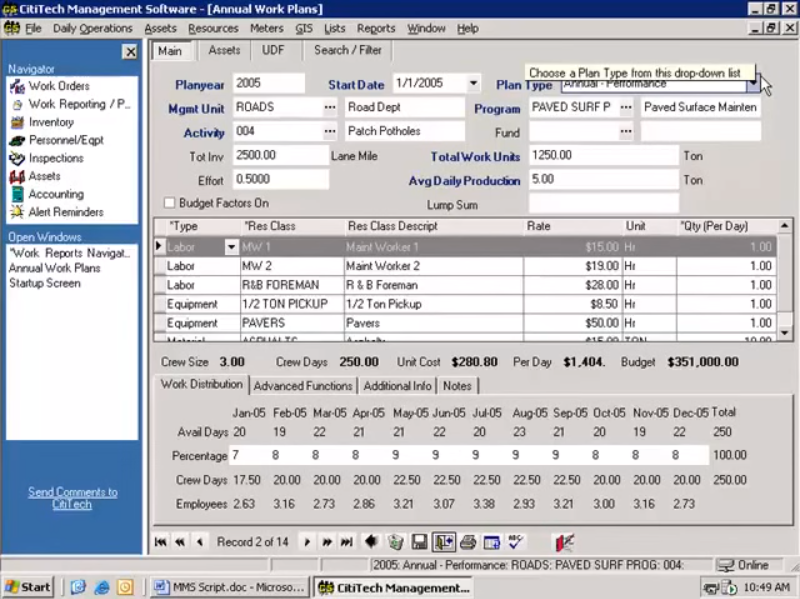Viewport: 800px width, 599px height.
Task: Select the Personnel/Eqpt icon
Action: pyautogui.click(x=16, y=141)
